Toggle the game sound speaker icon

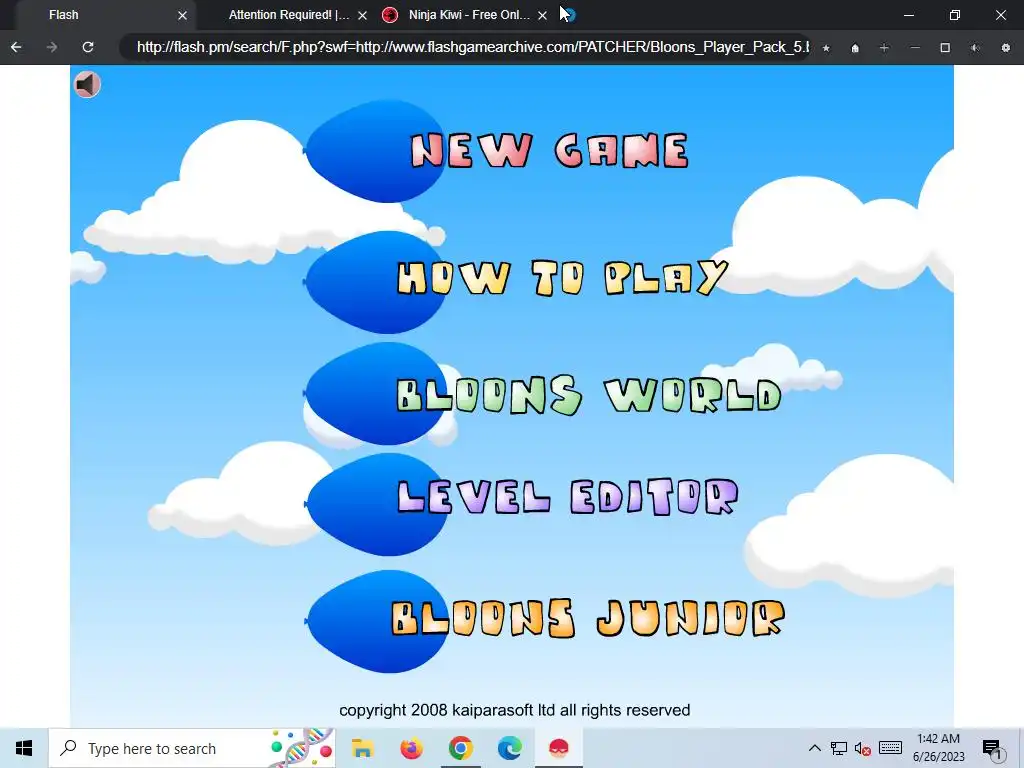pos(87,85)
